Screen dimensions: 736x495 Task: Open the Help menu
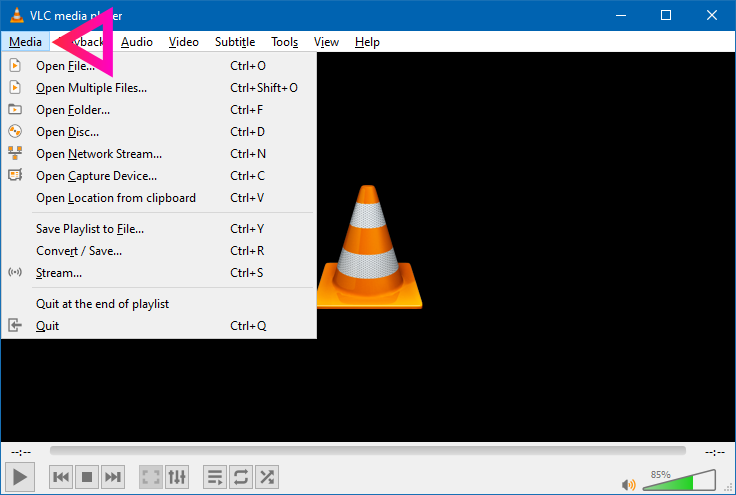(x=367, y=42)
